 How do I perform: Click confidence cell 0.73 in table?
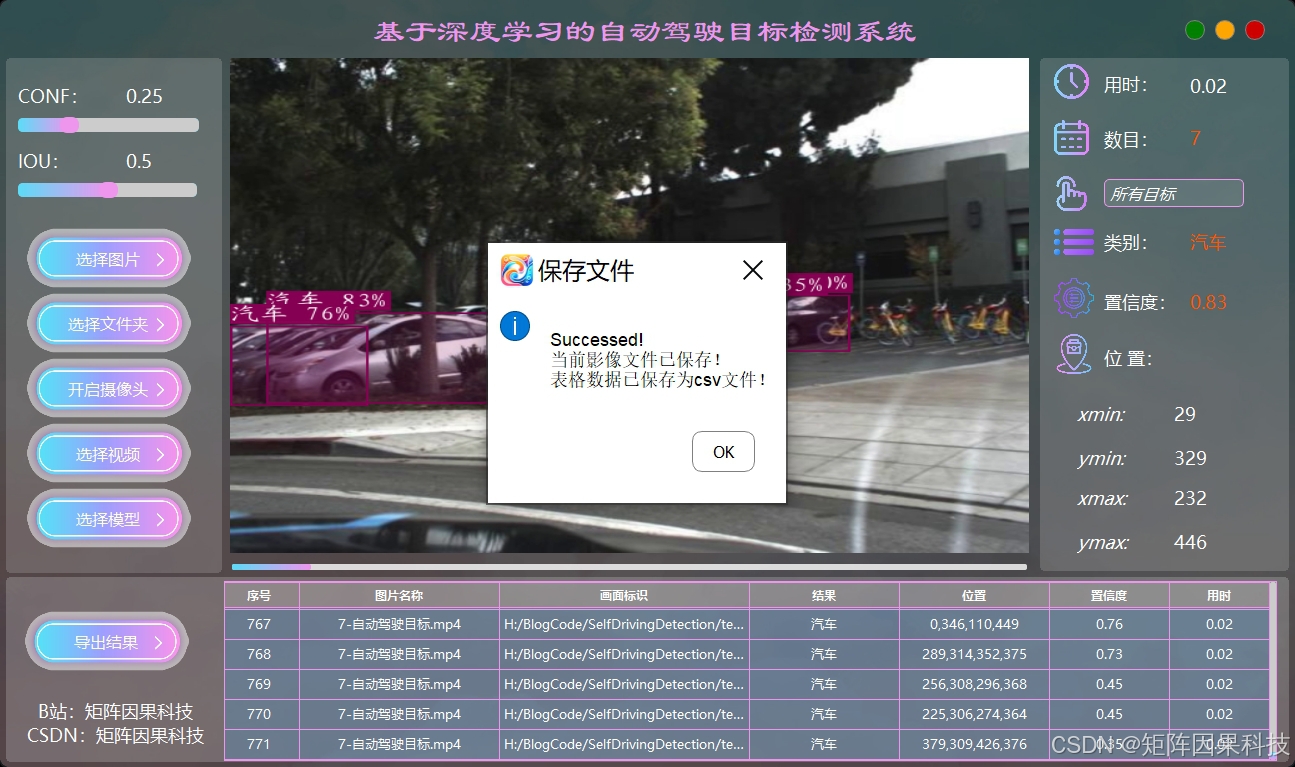point(1109,654)
